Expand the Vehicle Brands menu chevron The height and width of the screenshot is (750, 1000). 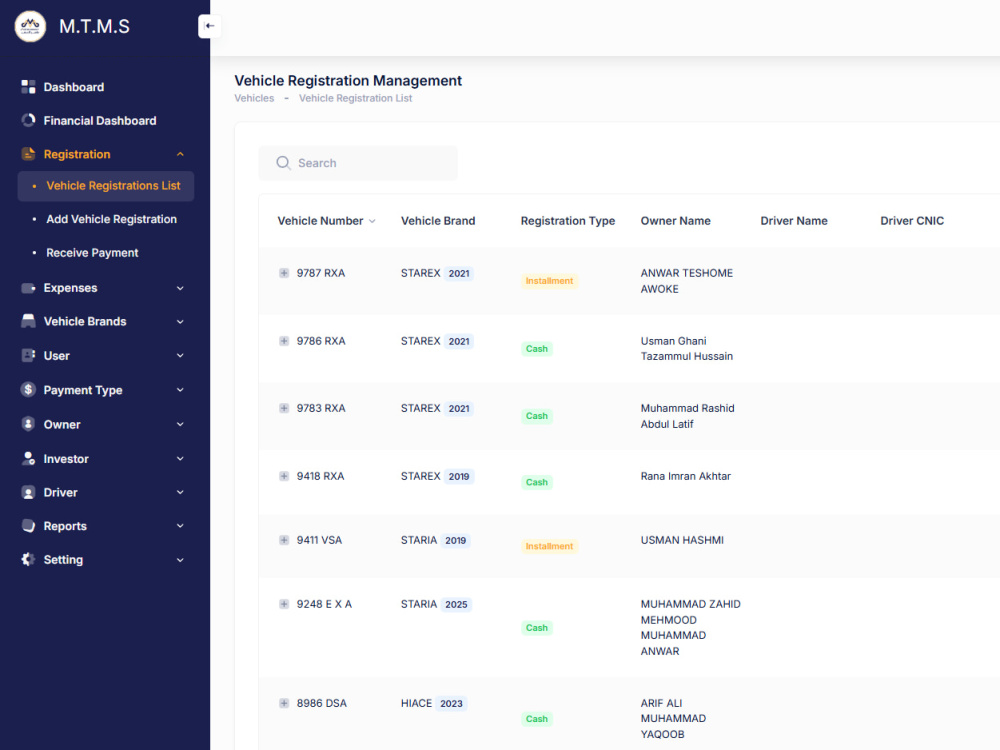click(180, 321)
